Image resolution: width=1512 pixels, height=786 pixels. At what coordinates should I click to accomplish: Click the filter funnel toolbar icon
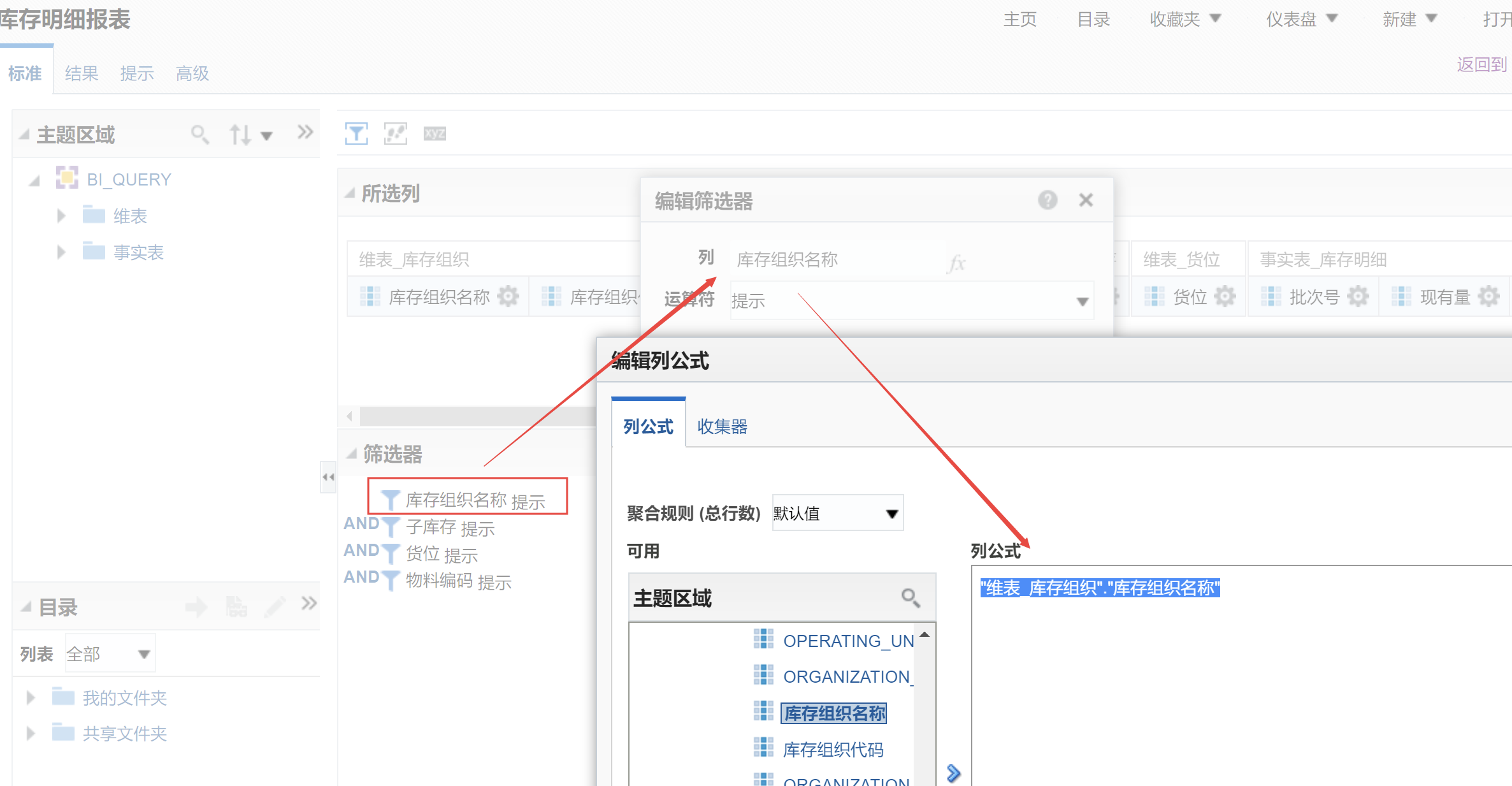point(356,134)
